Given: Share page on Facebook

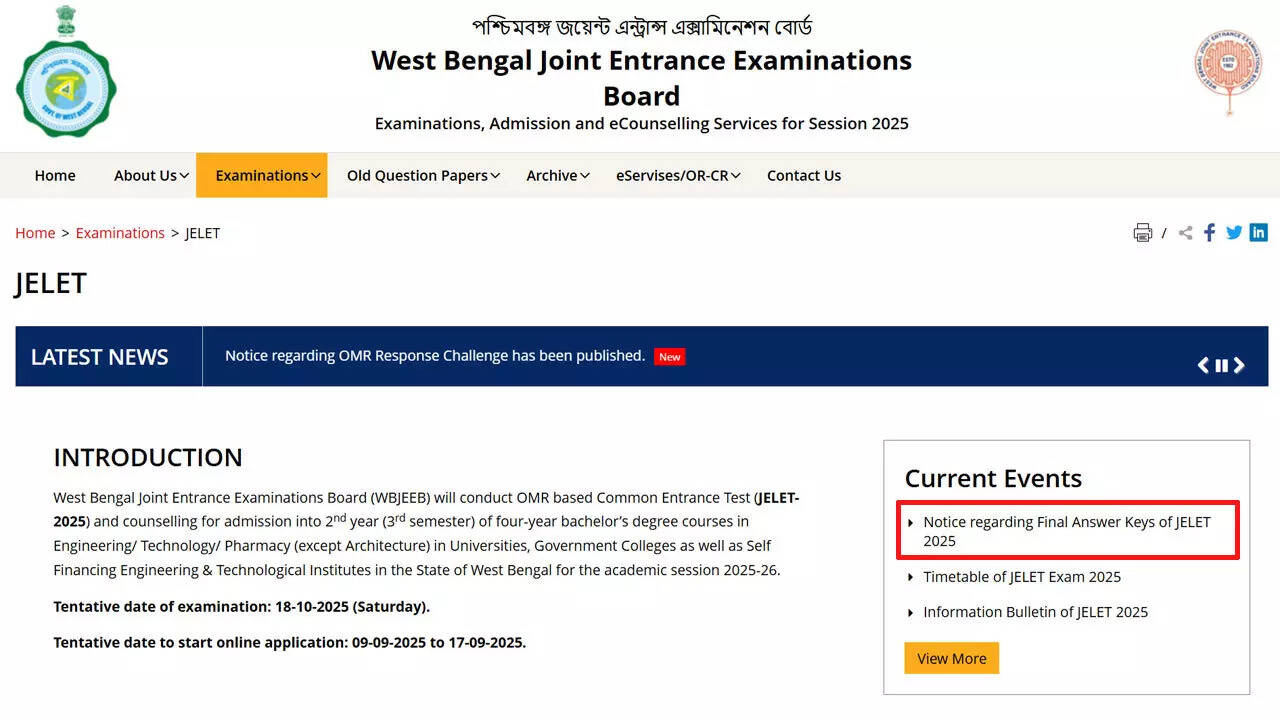Looking at the screenshot, I should (1210, 233).
